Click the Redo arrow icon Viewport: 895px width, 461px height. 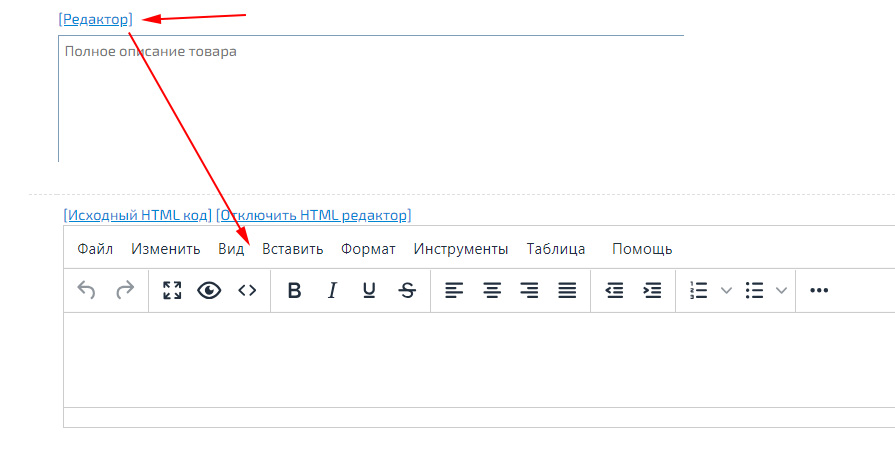125,290
